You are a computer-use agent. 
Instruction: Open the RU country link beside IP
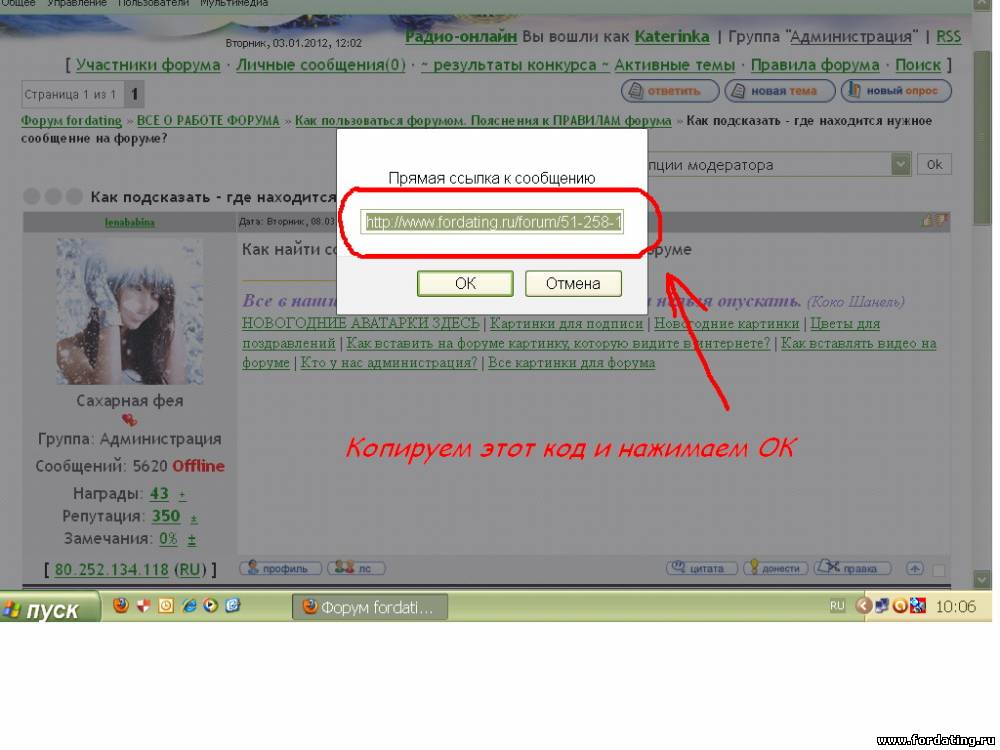189,570
